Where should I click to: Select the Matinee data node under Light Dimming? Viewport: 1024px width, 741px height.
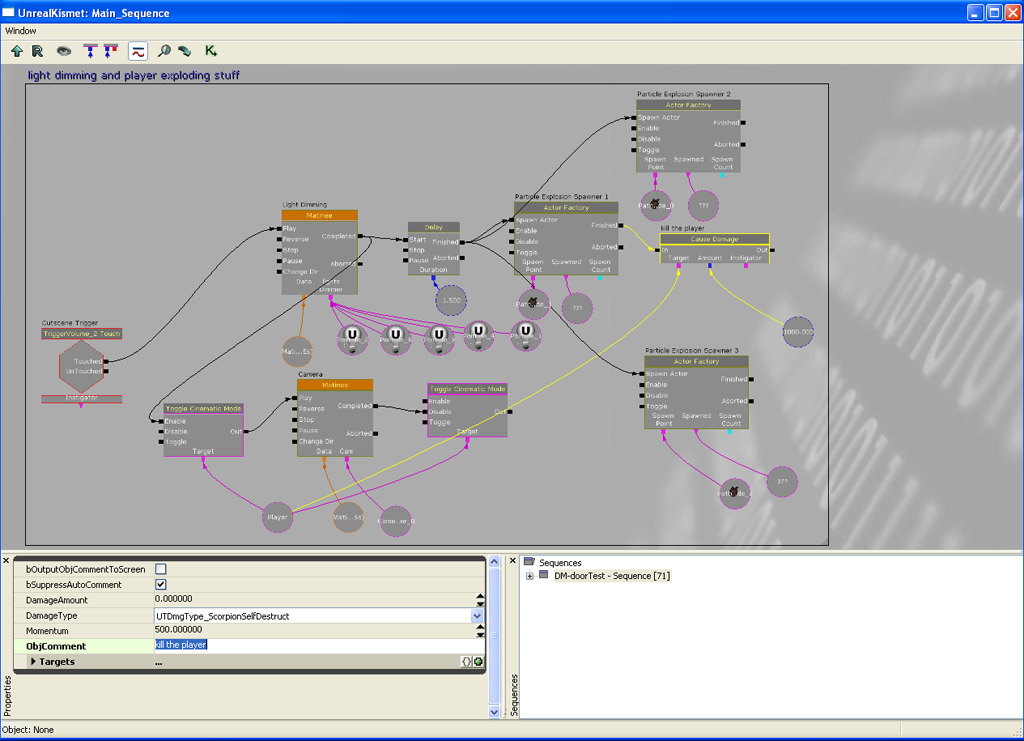click(x=297, y=351)
